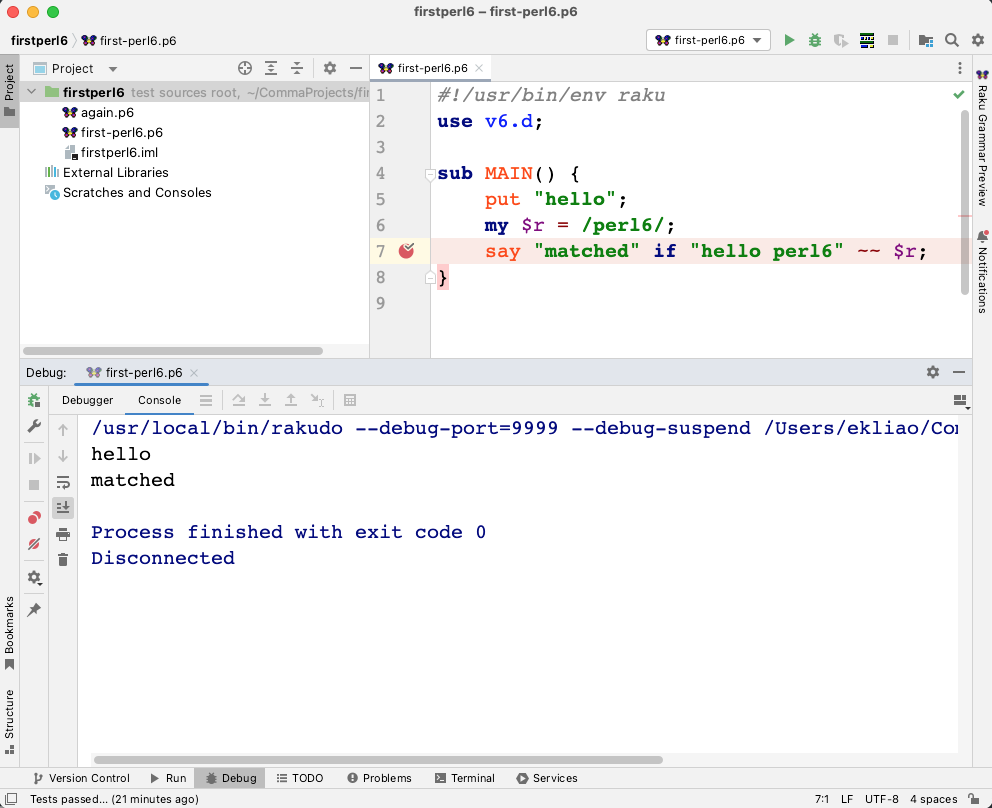The width and height of the screenshot is (992, 808).
Task: Hide the Project tool window
Action: (x=356, y=68)
